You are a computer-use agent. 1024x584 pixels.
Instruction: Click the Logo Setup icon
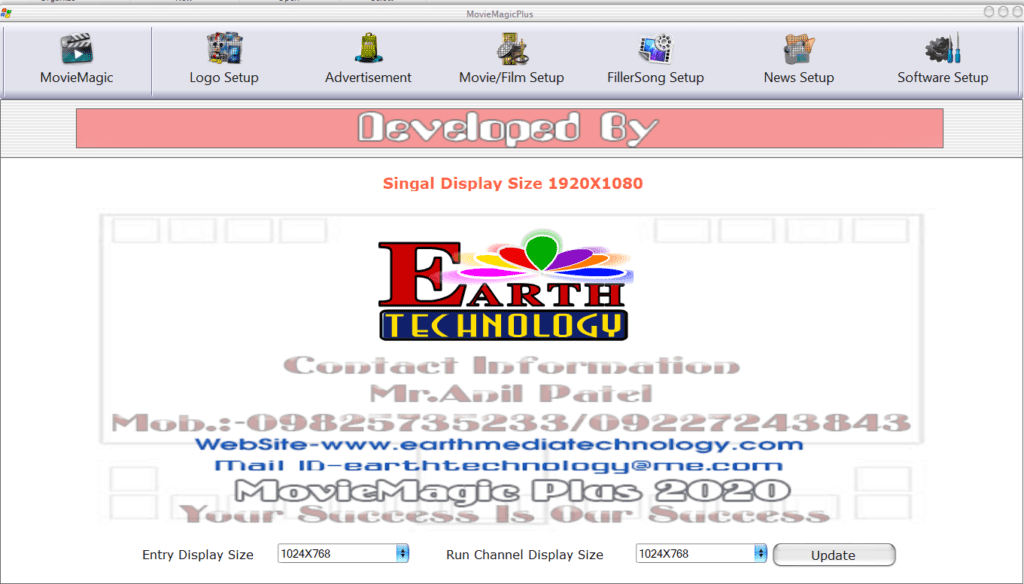click(x=224, y=49)
